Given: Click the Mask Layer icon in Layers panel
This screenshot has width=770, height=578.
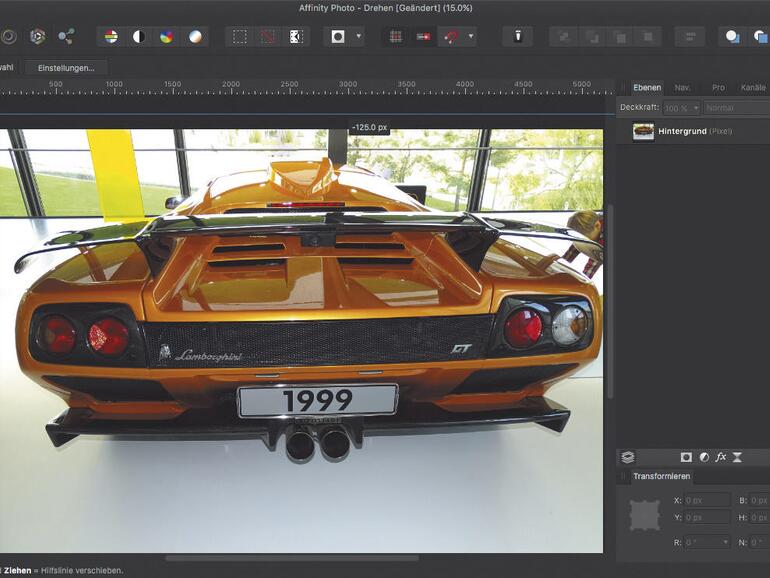Looking at the screenshot, I should [686, 457].
